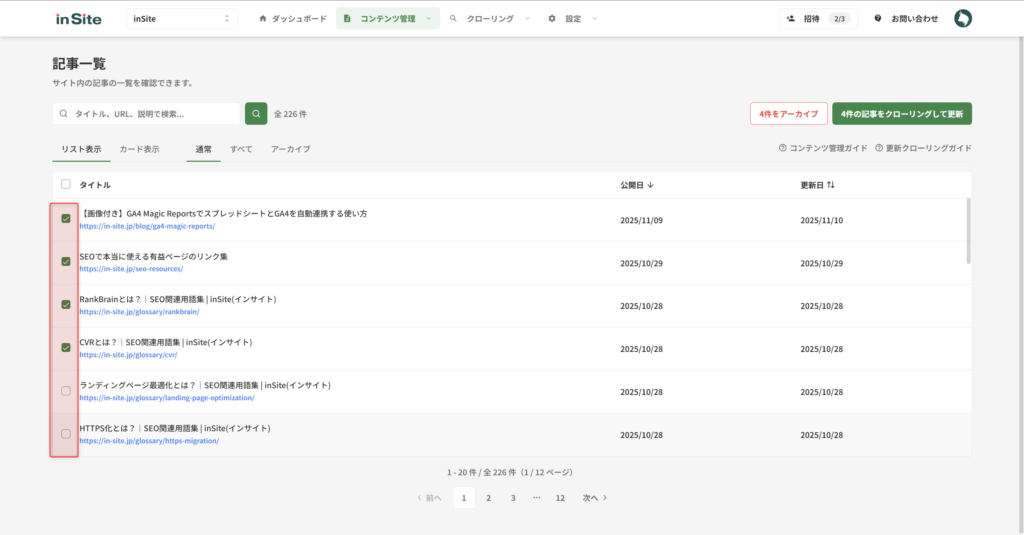Sort by 公開日 descending arrow
The image size is (1024, 535).
pos(650,185)
